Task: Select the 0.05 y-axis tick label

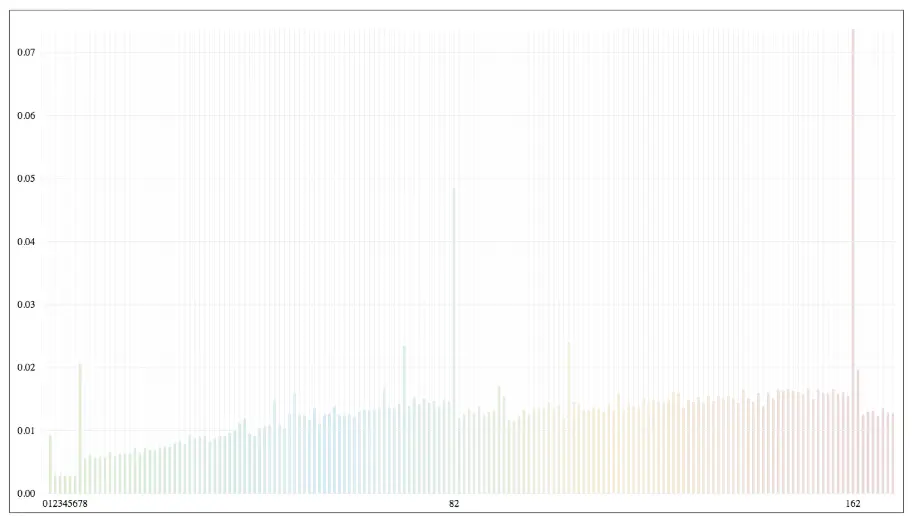Action: coord(26,179)
